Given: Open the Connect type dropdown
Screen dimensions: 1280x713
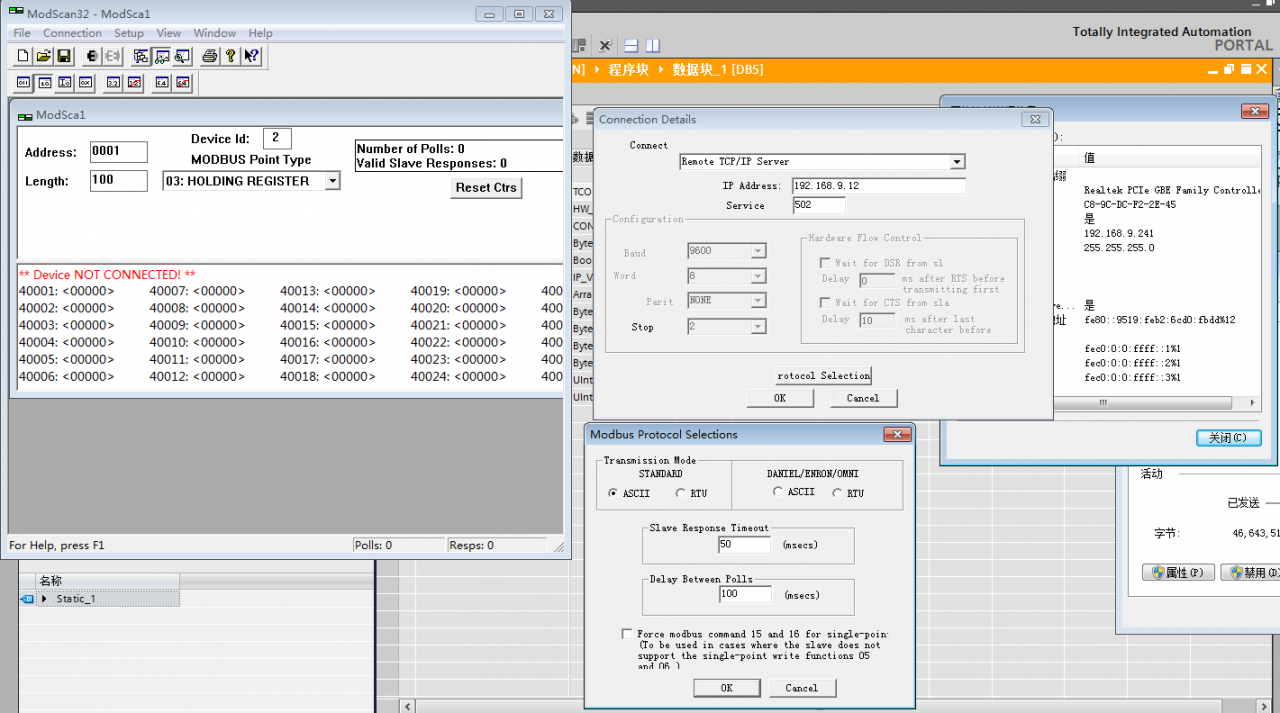Looking at the screenshot, I should click(x=957, y=162).
